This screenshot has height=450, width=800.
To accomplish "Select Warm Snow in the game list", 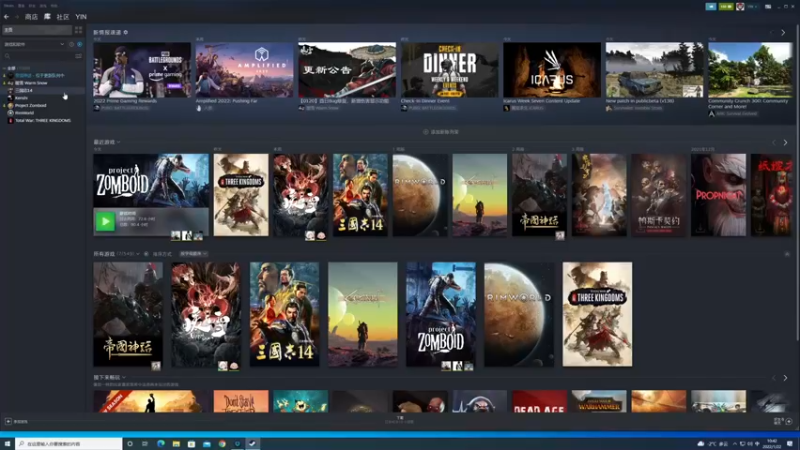I will pyautogui.click(x=31, y=83).
